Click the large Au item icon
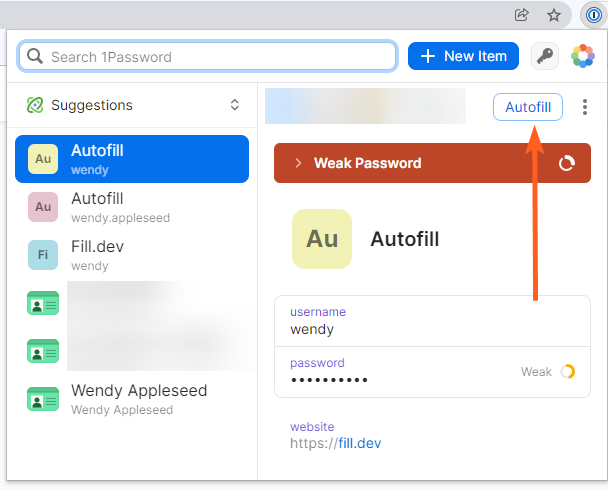Screen dimensions: 608x491 tap(322, 239)
